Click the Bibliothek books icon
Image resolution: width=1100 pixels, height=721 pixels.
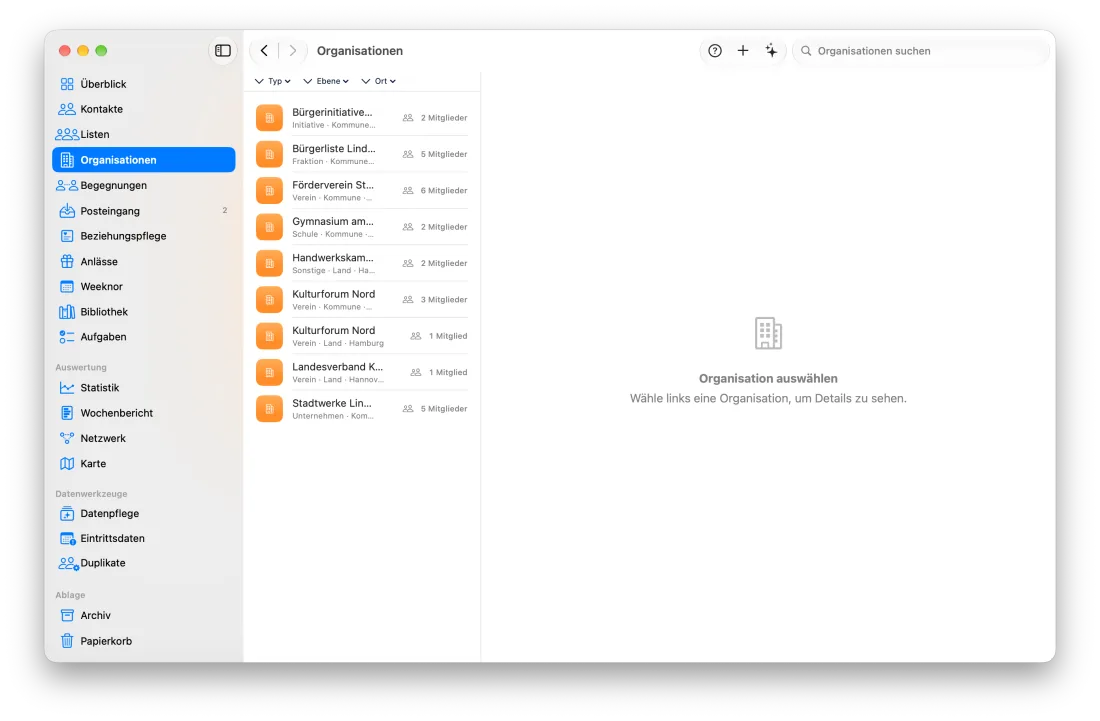point(67,312)
